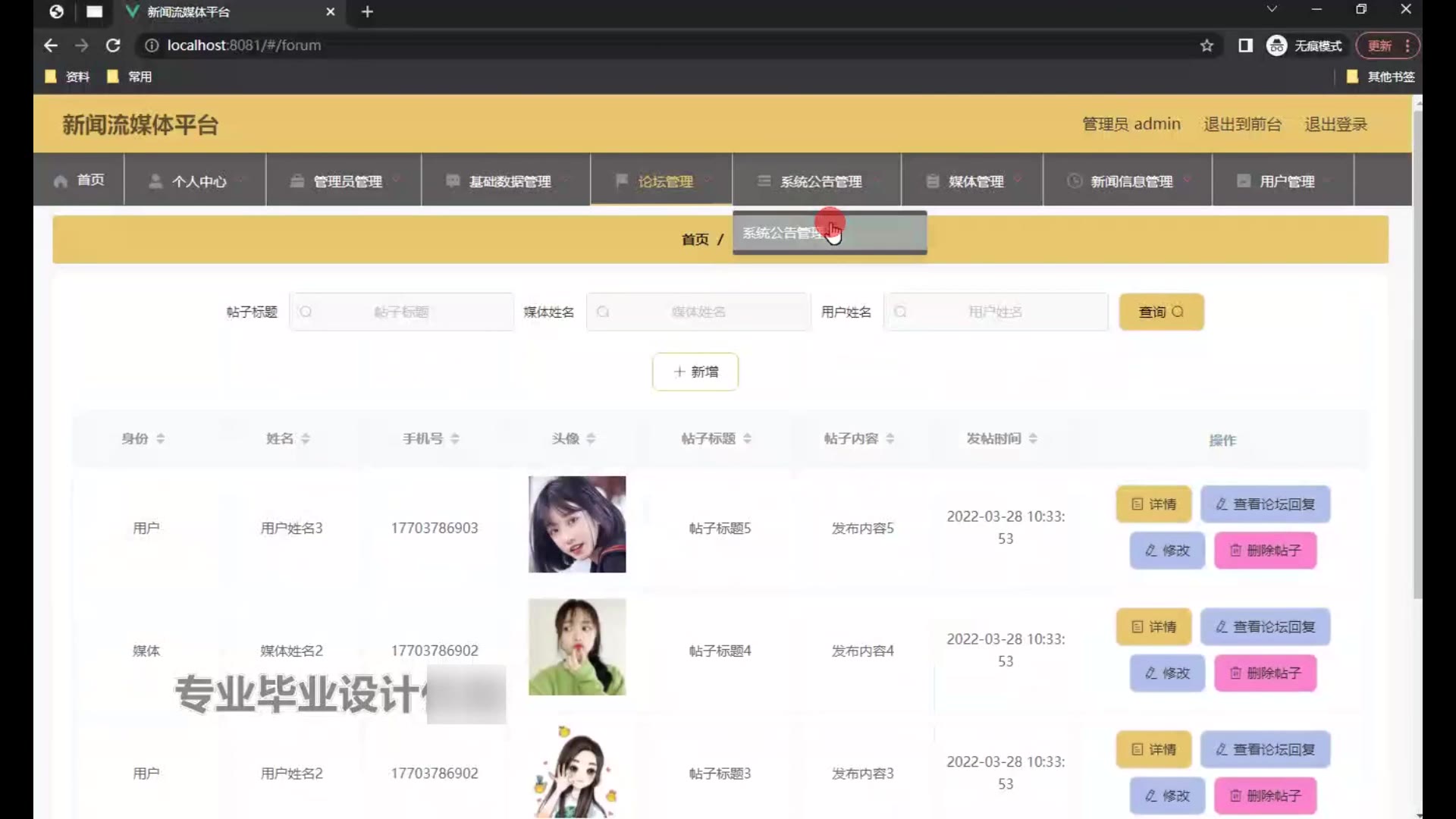Open 资料 bookmarks folder
Viewport: 1456px width, 819px height.
coord(68,77)
